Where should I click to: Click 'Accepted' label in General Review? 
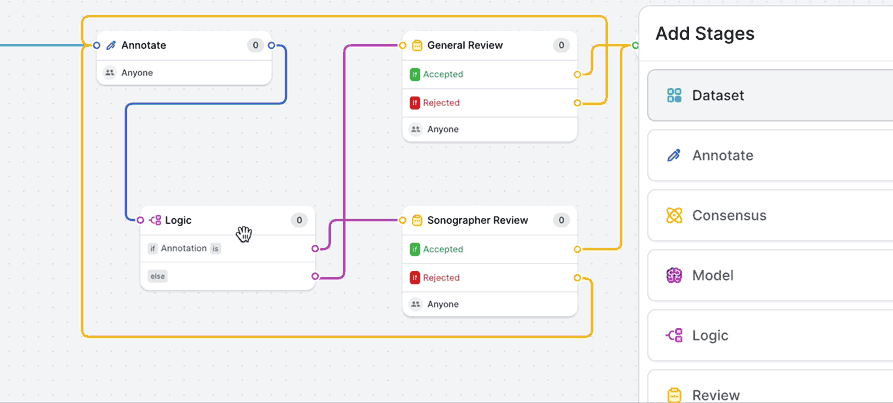(x=443, y=74)
